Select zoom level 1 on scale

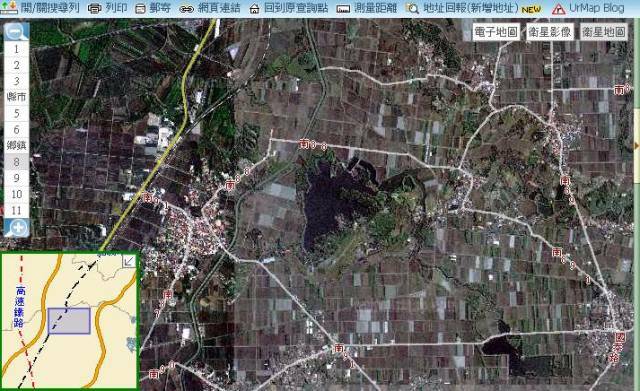click(16, 49)
